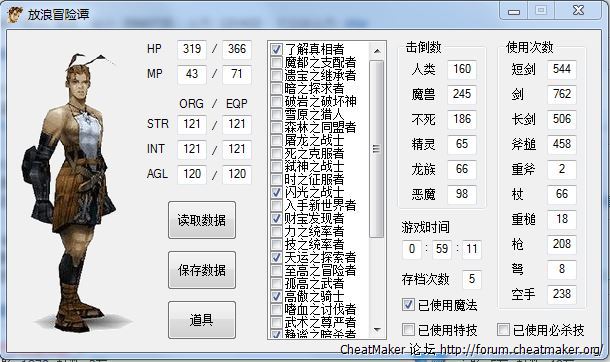Enable the 孤高之武者 checkbox
Screen dimensions: 610x362
coord(276,283)
